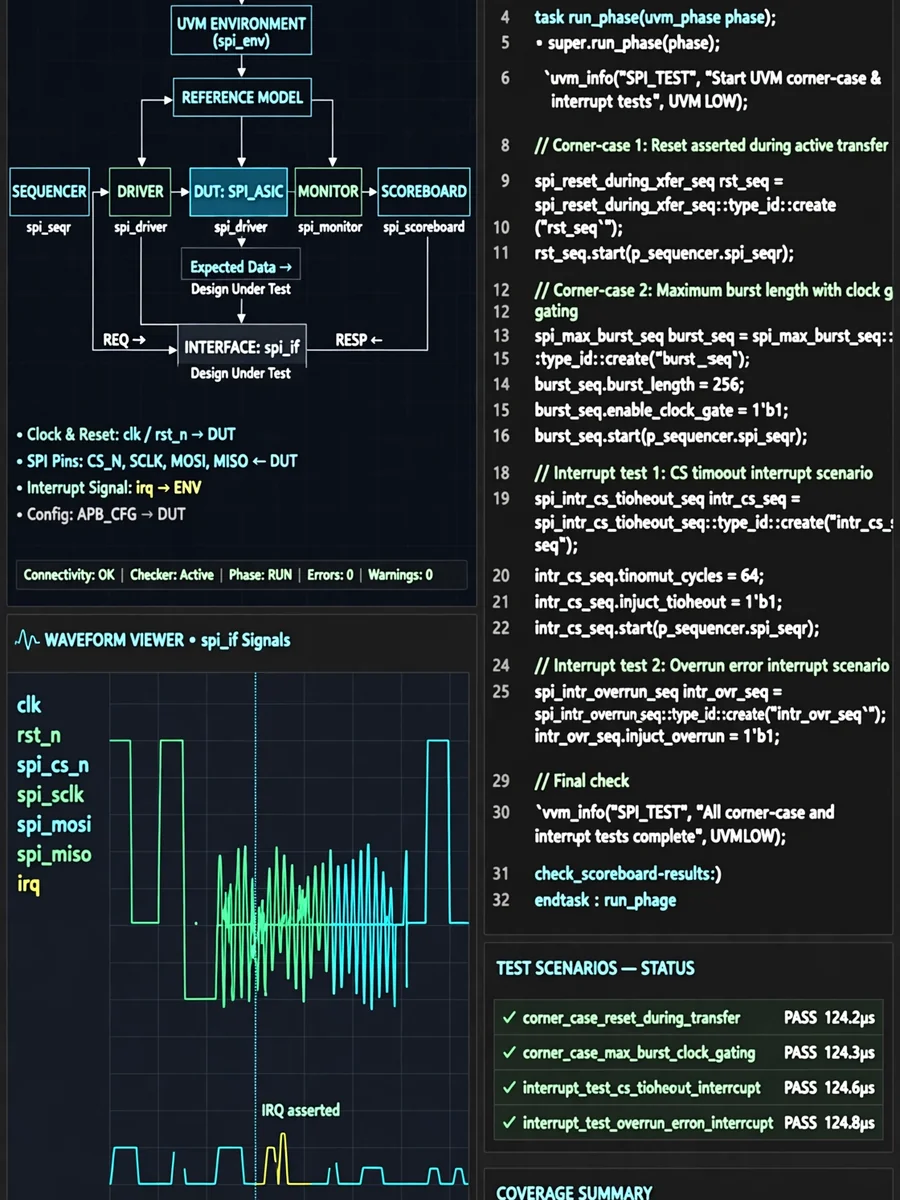Click PASS 124.2µs result
The height and width of the screenshot is (1200, 900).
tap(829, 1018)
